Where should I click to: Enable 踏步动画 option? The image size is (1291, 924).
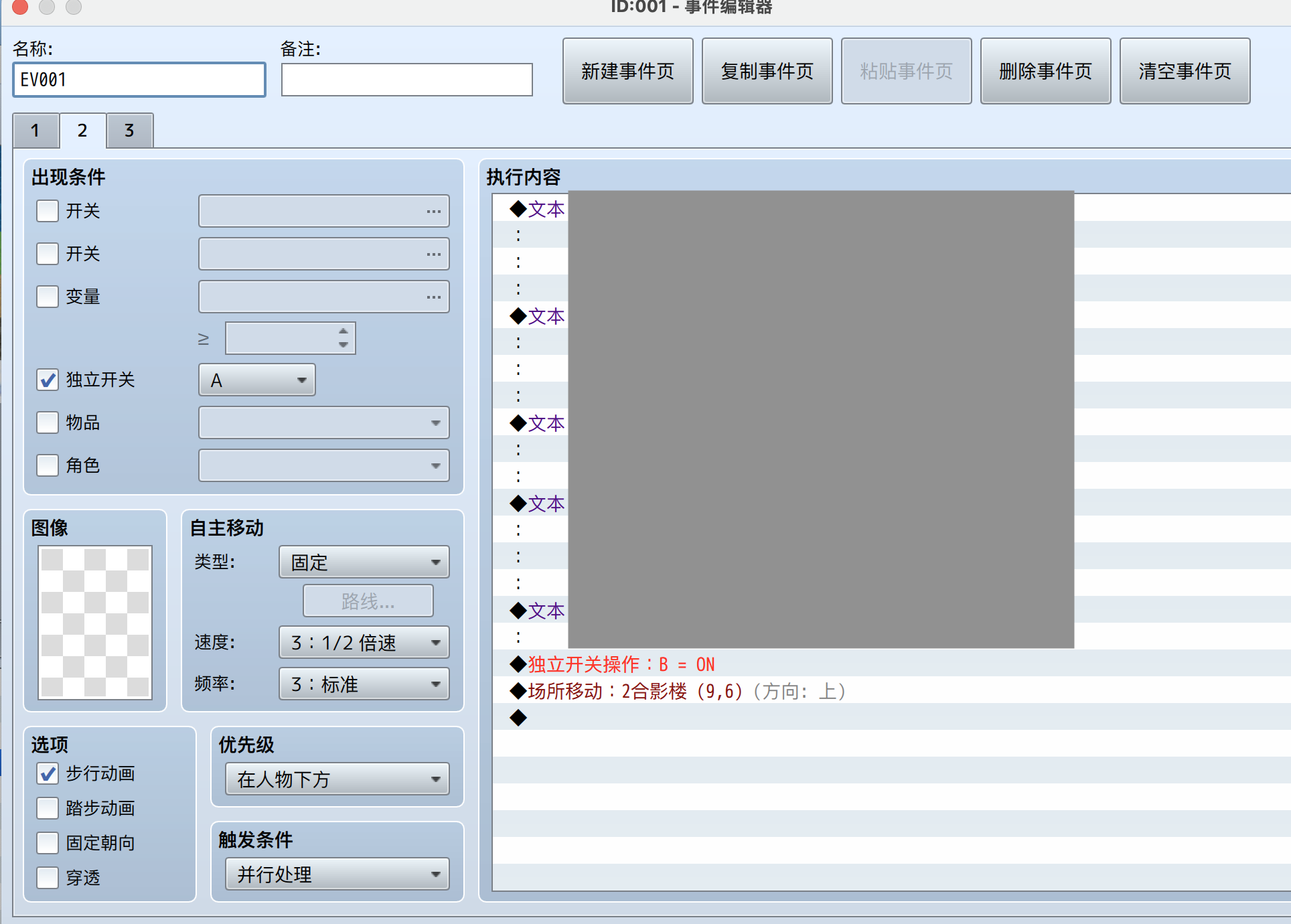48,808
